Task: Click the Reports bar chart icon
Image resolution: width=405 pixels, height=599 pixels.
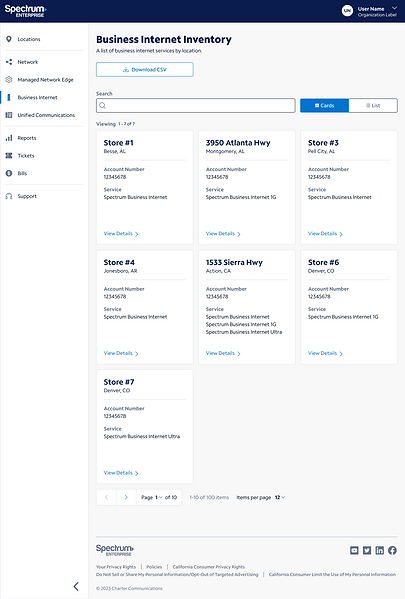Action: click(9, 138)
